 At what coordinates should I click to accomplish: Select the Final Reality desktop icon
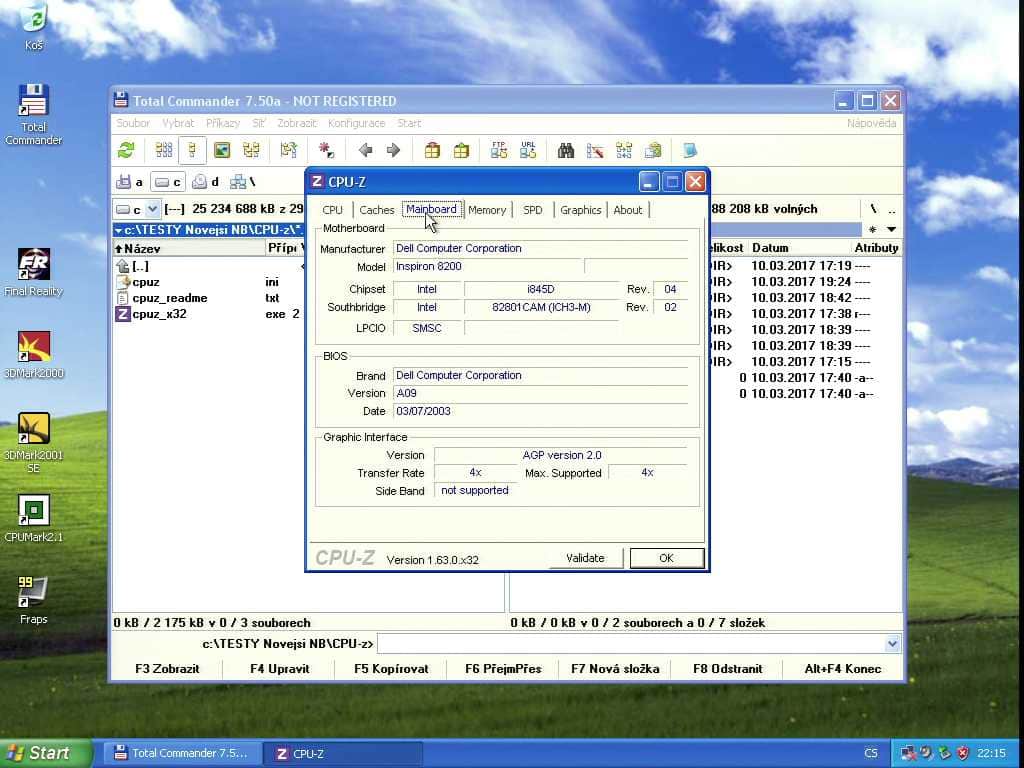[x=34, y=272]
